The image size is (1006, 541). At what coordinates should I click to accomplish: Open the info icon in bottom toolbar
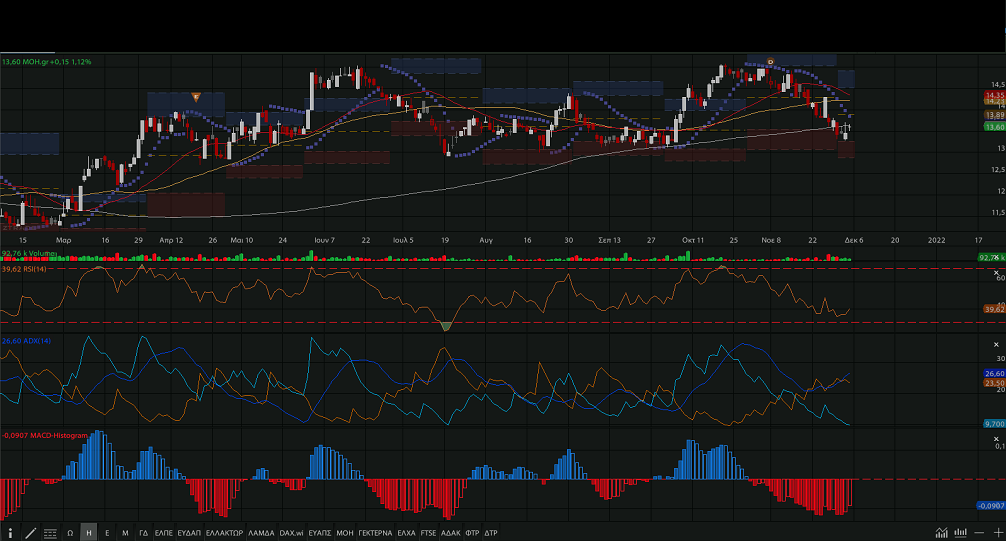[10, 533]
